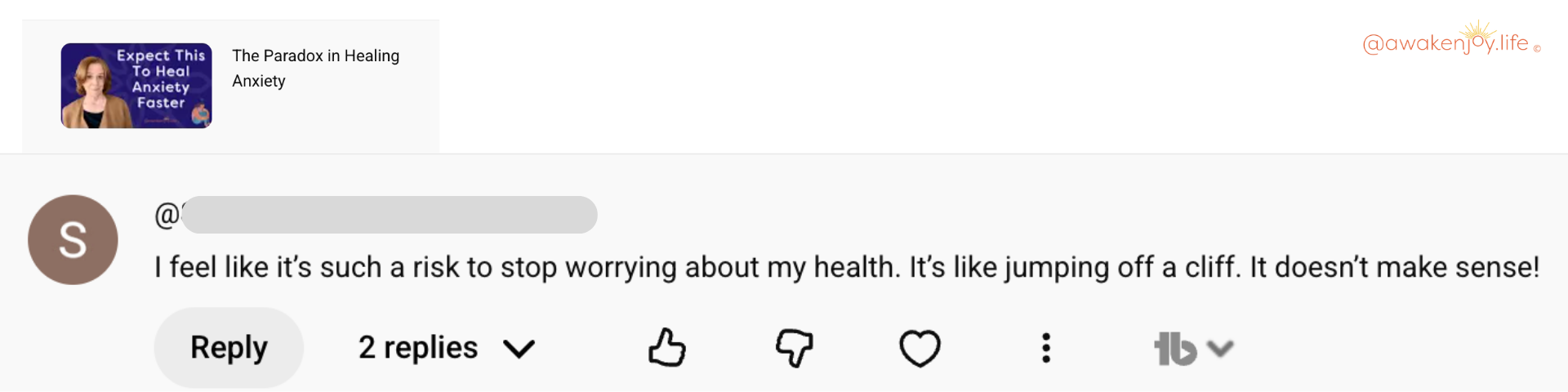Open the "Expect This To Heal Anxiety Faster" thumbnail
Viewport: 1568px width, 392px height.
[x=136, y=86]
